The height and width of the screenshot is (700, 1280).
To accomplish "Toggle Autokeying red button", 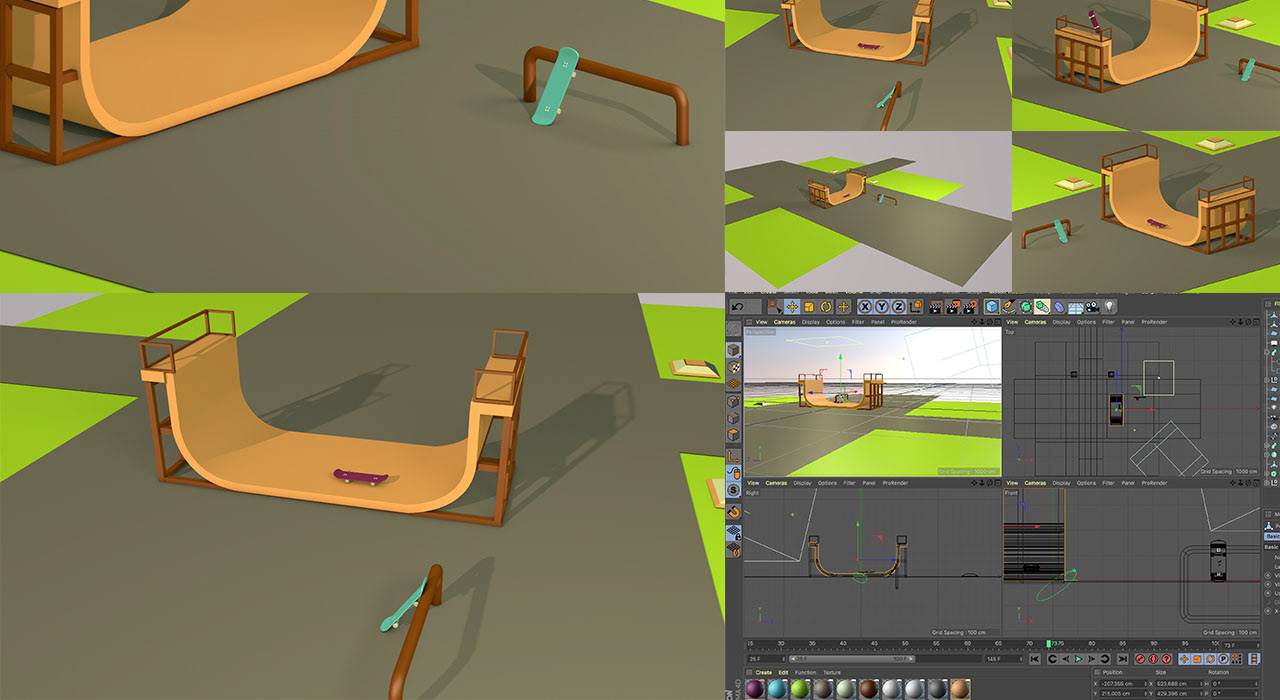I will (x=1153, y=659).
